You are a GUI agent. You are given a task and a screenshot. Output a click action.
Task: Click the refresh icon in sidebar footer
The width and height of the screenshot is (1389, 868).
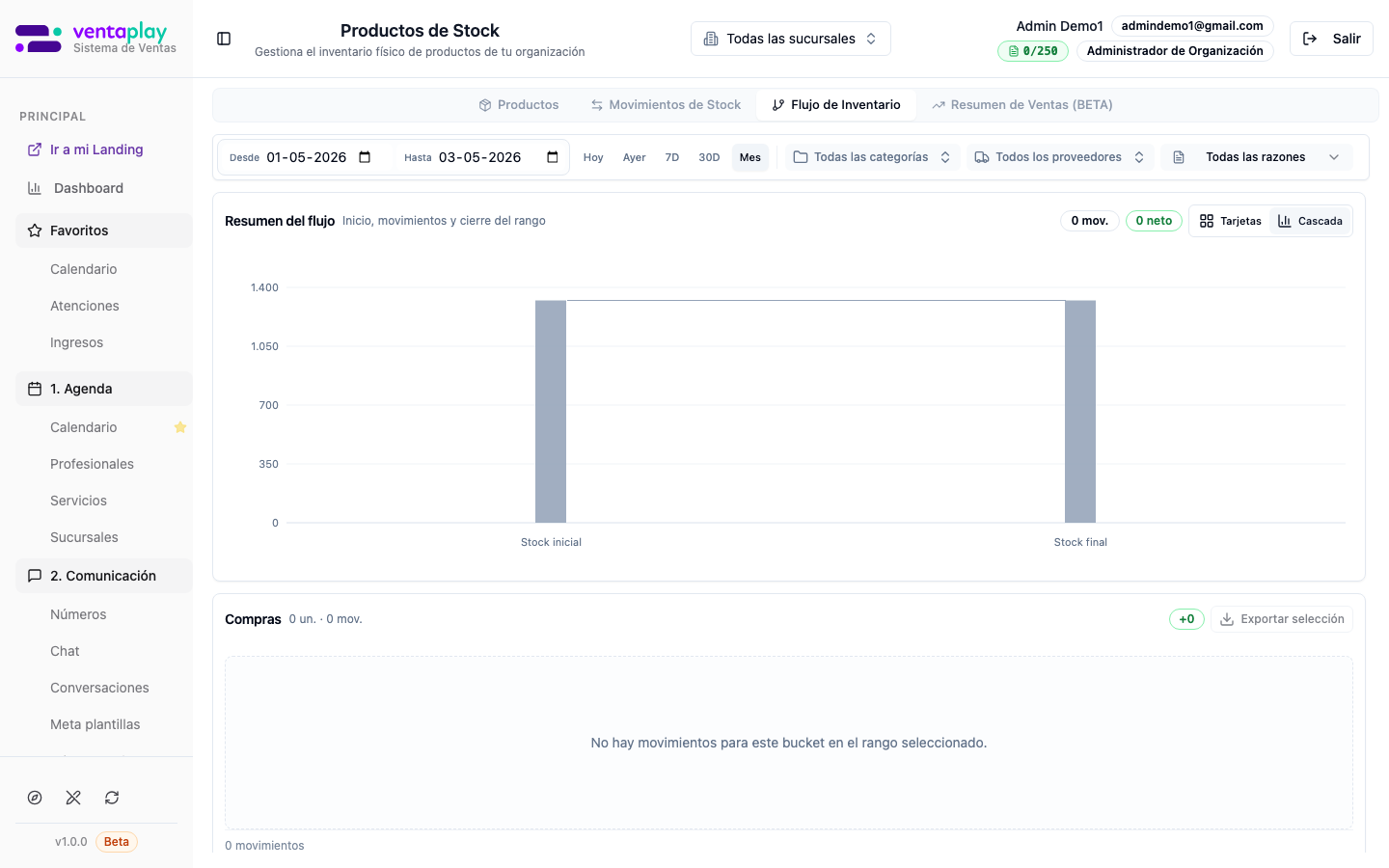(112, 798)
